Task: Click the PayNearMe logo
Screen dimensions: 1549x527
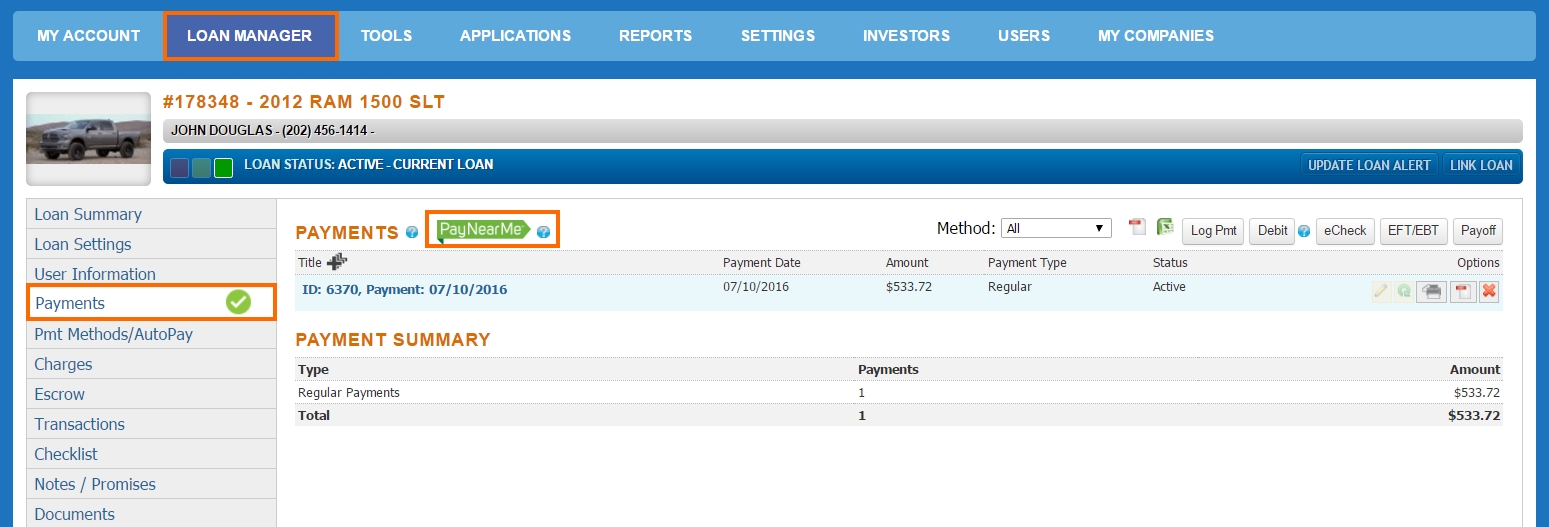Action: pyautogui.click(x=484, y=230)
